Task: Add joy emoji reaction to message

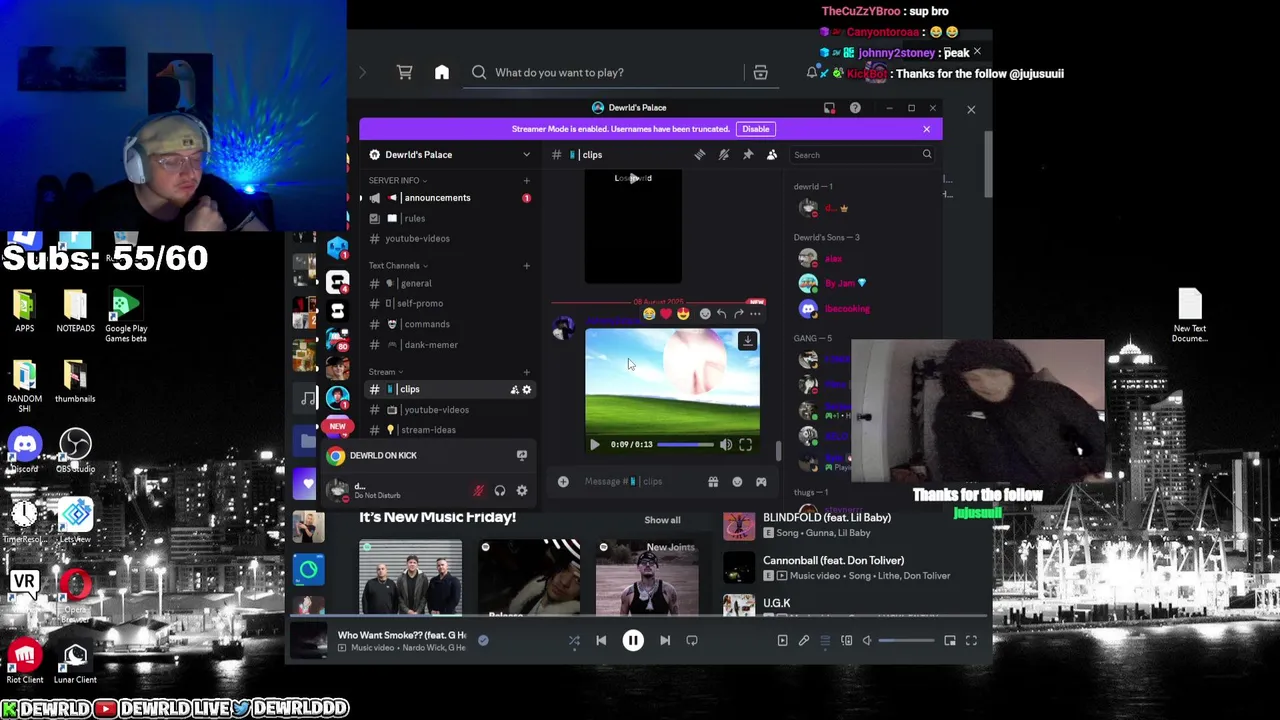Action: (x=649, y=314)
